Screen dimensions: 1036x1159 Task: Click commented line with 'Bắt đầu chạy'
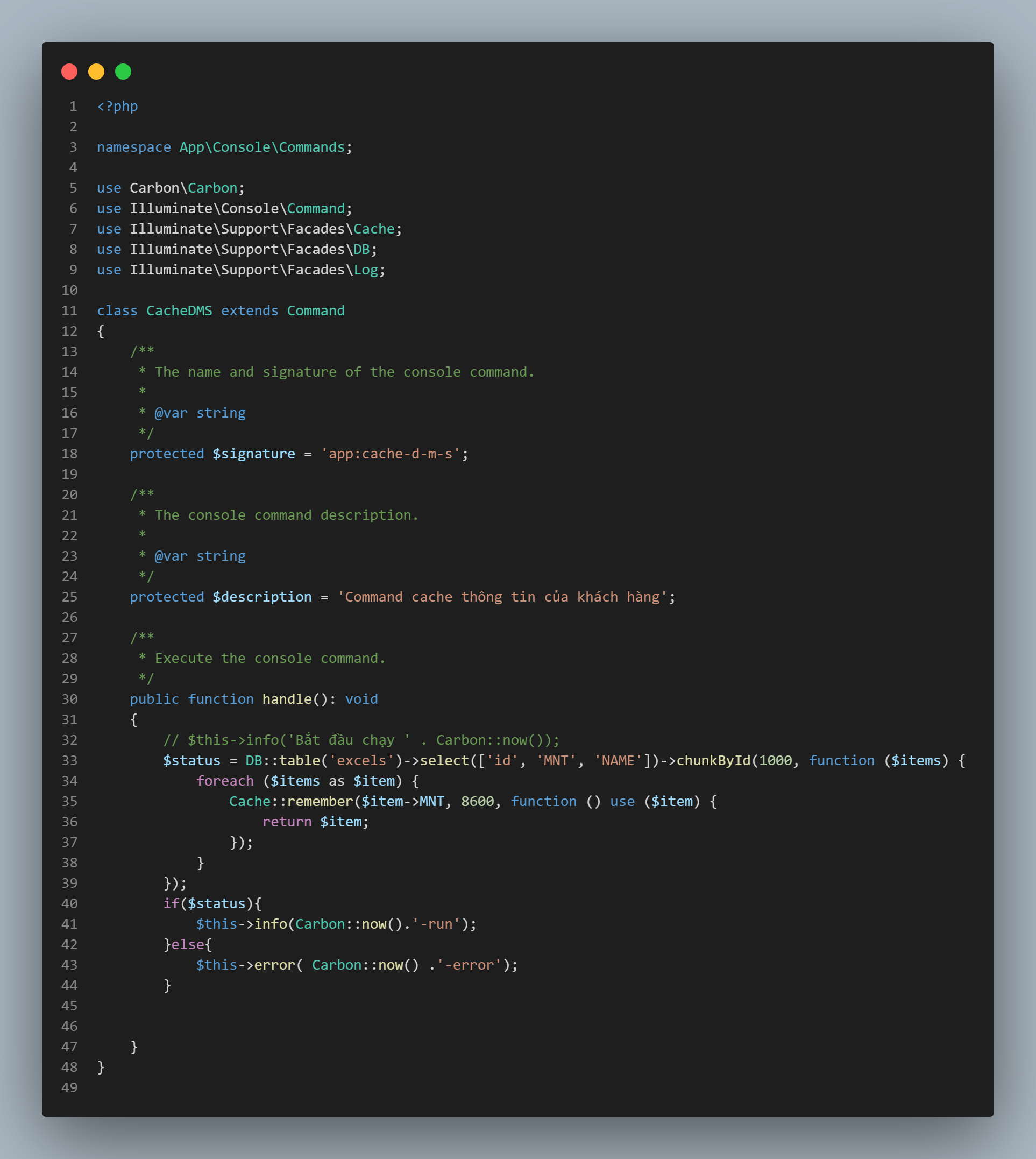(361, 740)
